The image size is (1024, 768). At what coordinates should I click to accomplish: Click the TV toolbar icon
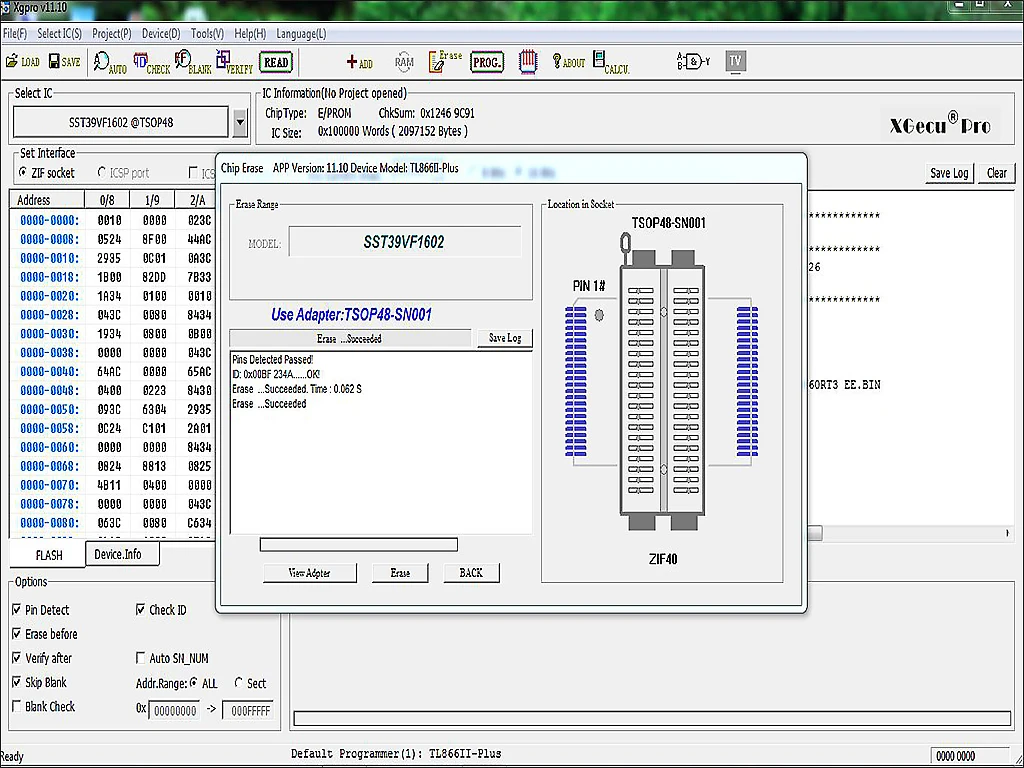click(x=735, y=61)
